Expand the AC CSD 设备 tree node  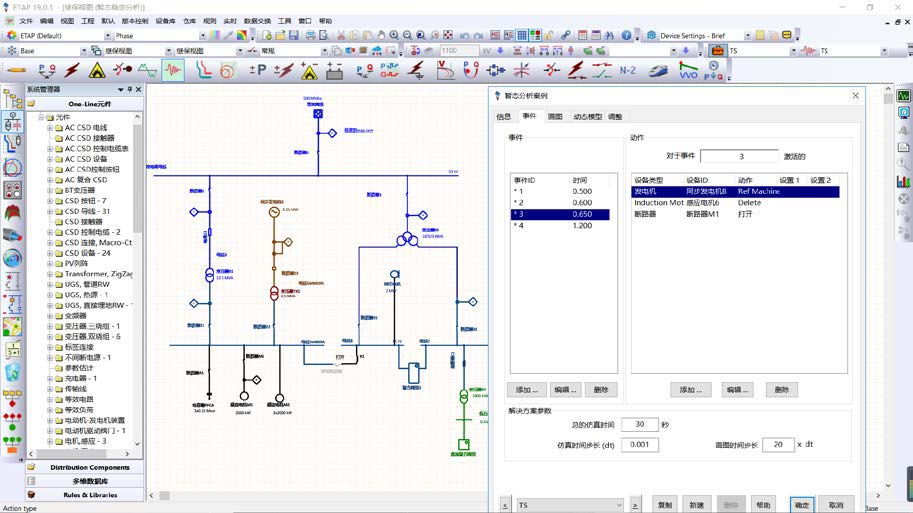tap(50, 159)
